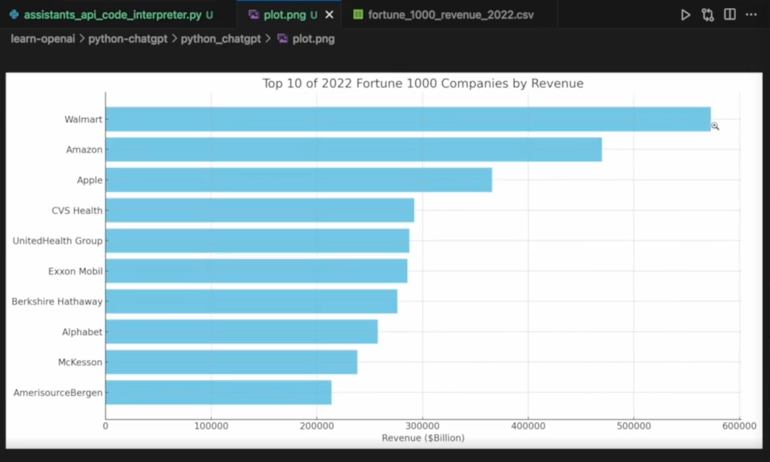Image resolution: width=770 pixels, height=462 pixels.
Task: Click the 500000 tick label
Action: point(633,426)
